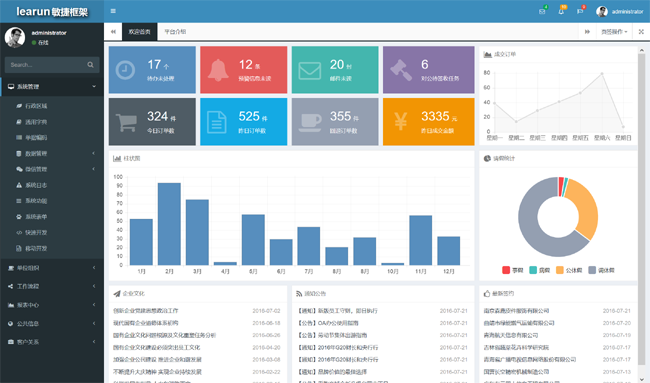
Task: Click the coffee cup icon on 355 tile
Action: pyautogui.click(x=310, y=122)
